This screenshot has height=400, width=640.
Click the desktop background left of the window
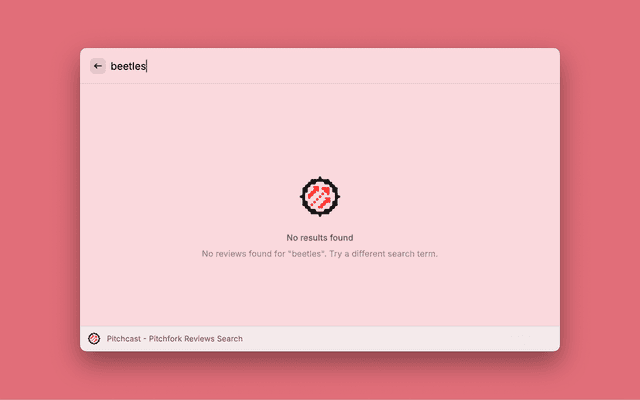40,200
